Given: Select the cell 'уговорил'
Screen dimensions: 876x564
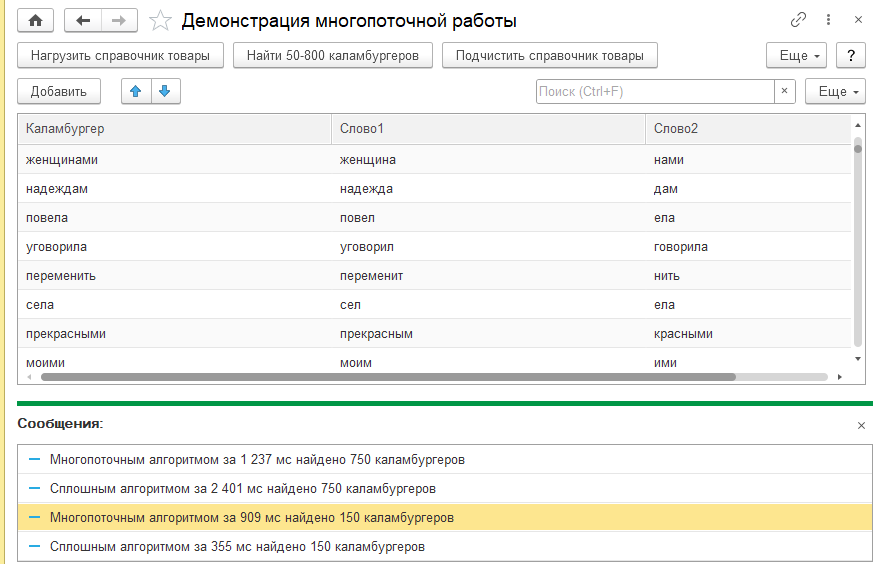Looking at the screenshot, I should click(x=488, y=247).
